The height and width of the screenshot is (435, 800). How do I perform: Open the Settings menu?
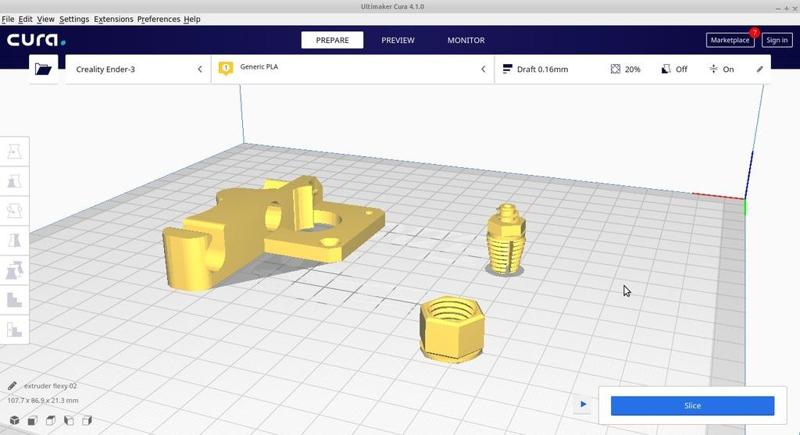(74, 19)
